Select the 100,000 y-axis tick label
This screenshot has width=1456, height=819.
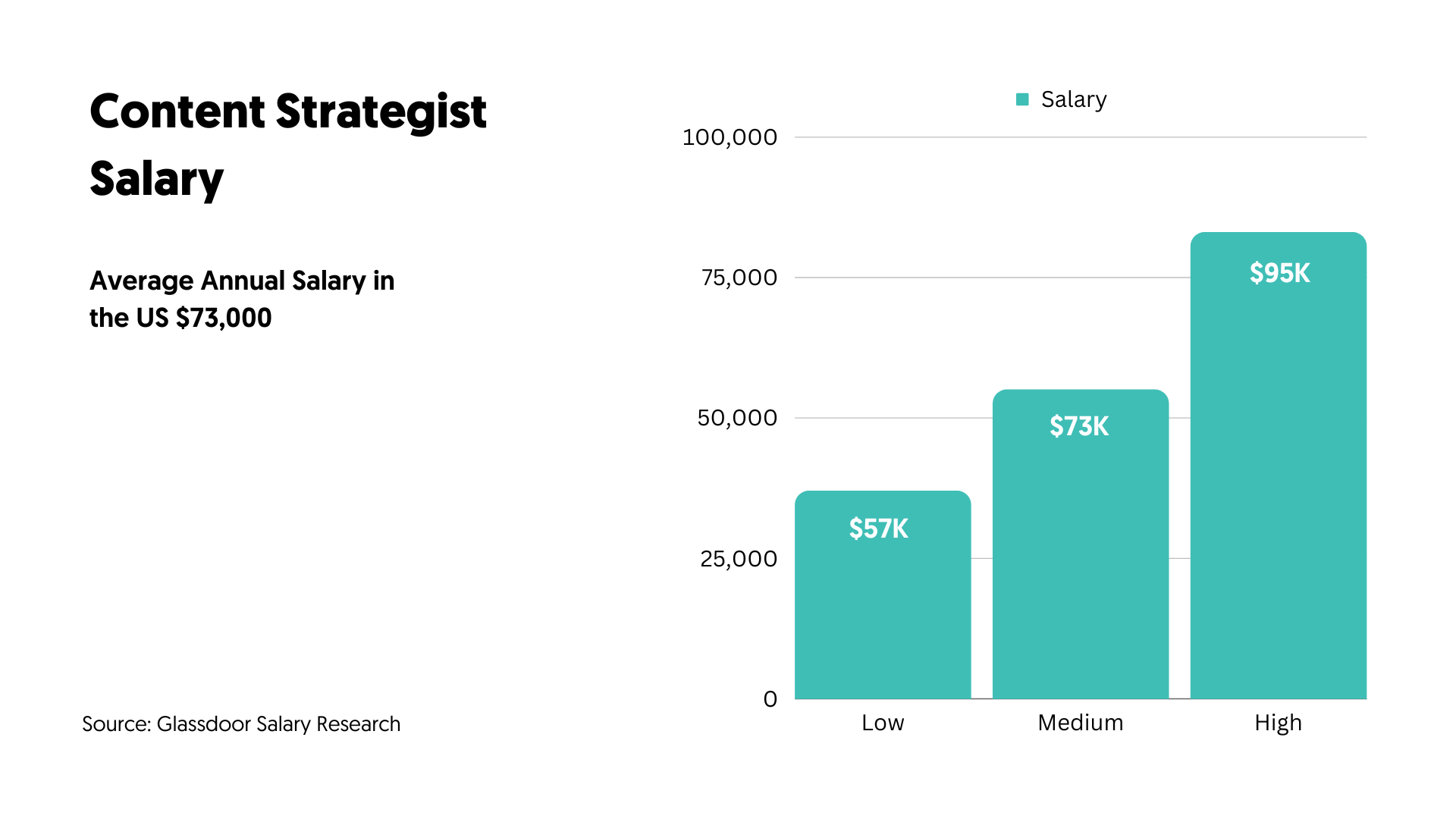click(730, 137)
